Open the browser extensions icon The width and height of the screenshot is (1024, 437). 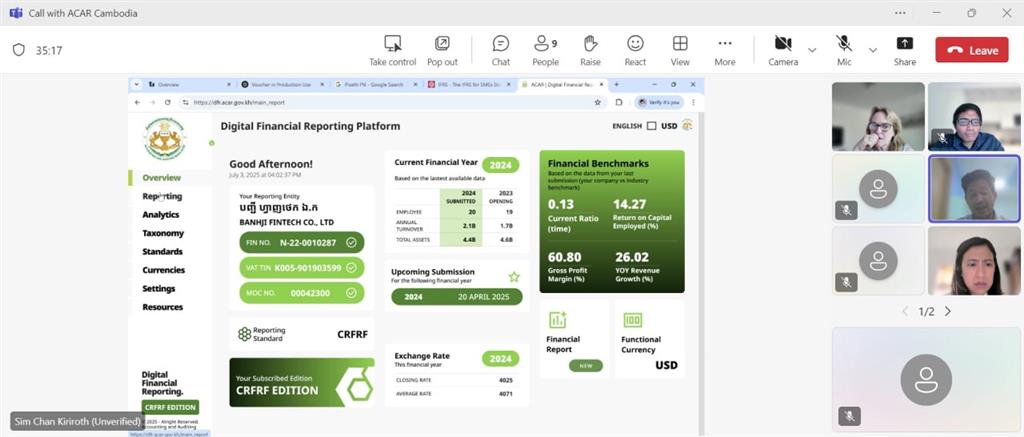pyautogui.click(x=619, y=103)
